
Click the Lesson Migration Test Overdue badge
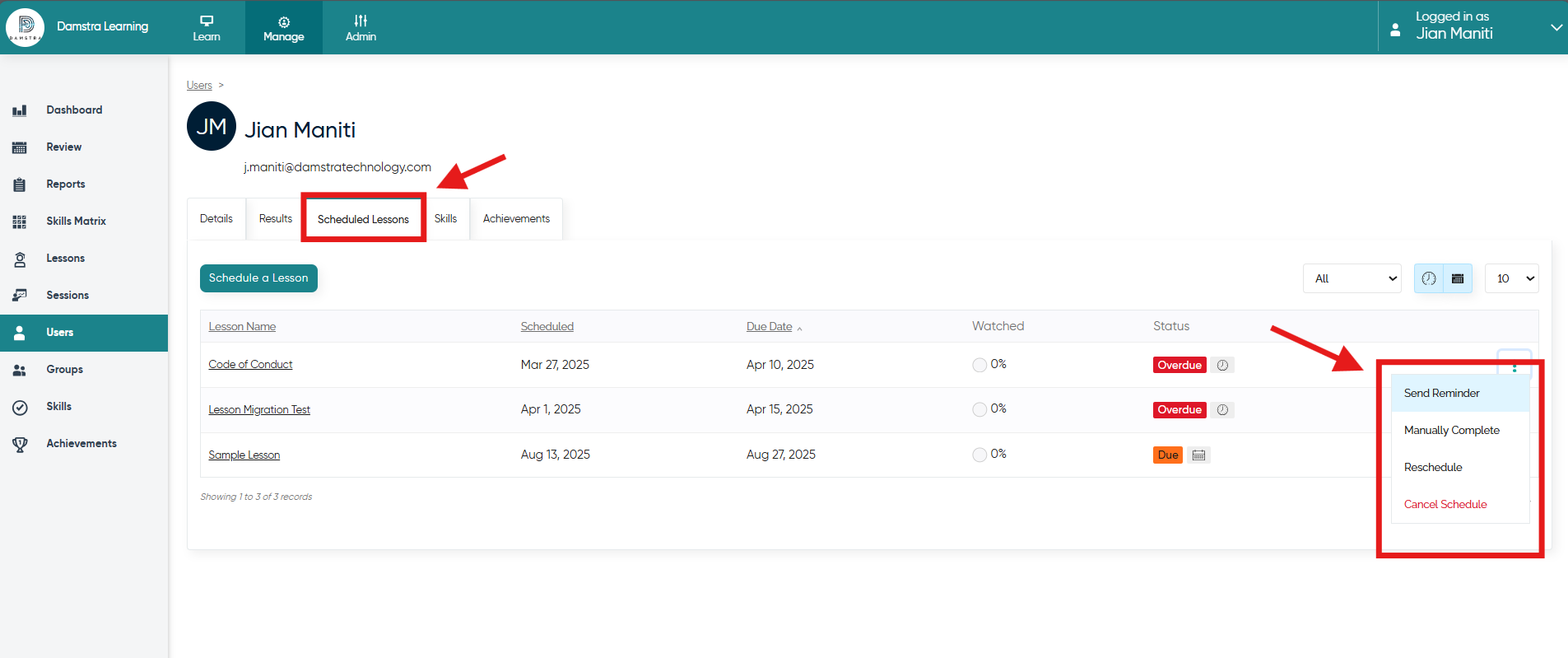point(1179,410)
